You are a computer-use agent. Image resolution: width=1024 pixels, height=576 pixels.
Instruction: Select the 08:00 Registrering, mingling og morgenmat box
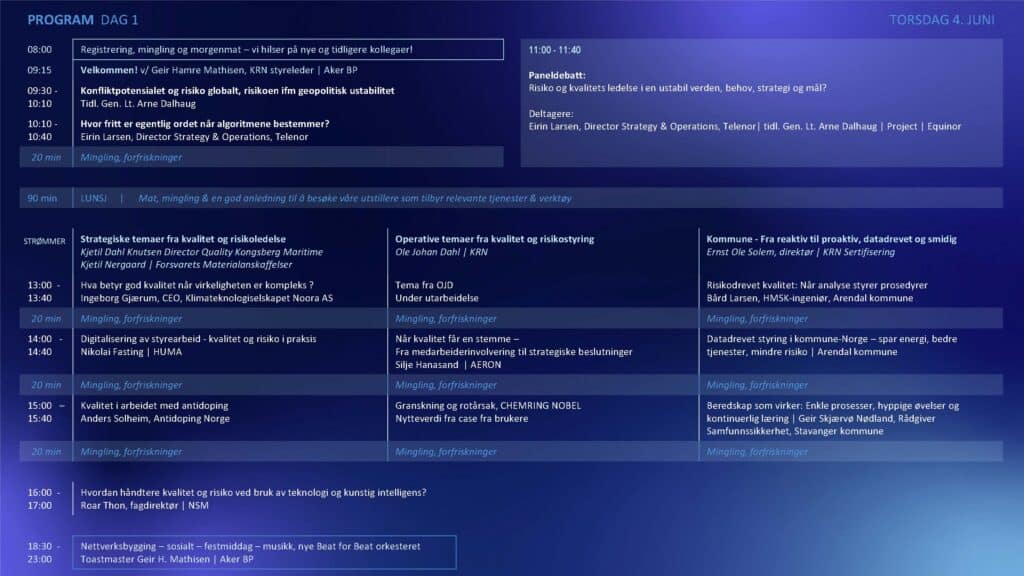tap(288, 49)
